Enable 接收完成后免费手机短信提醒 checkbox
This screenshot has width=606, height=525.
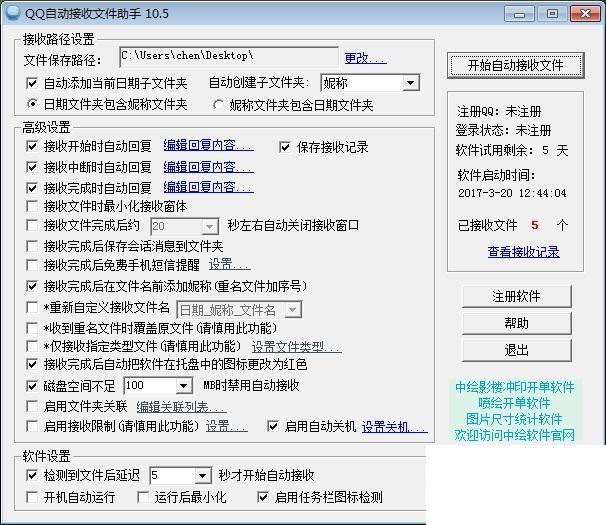32,265
